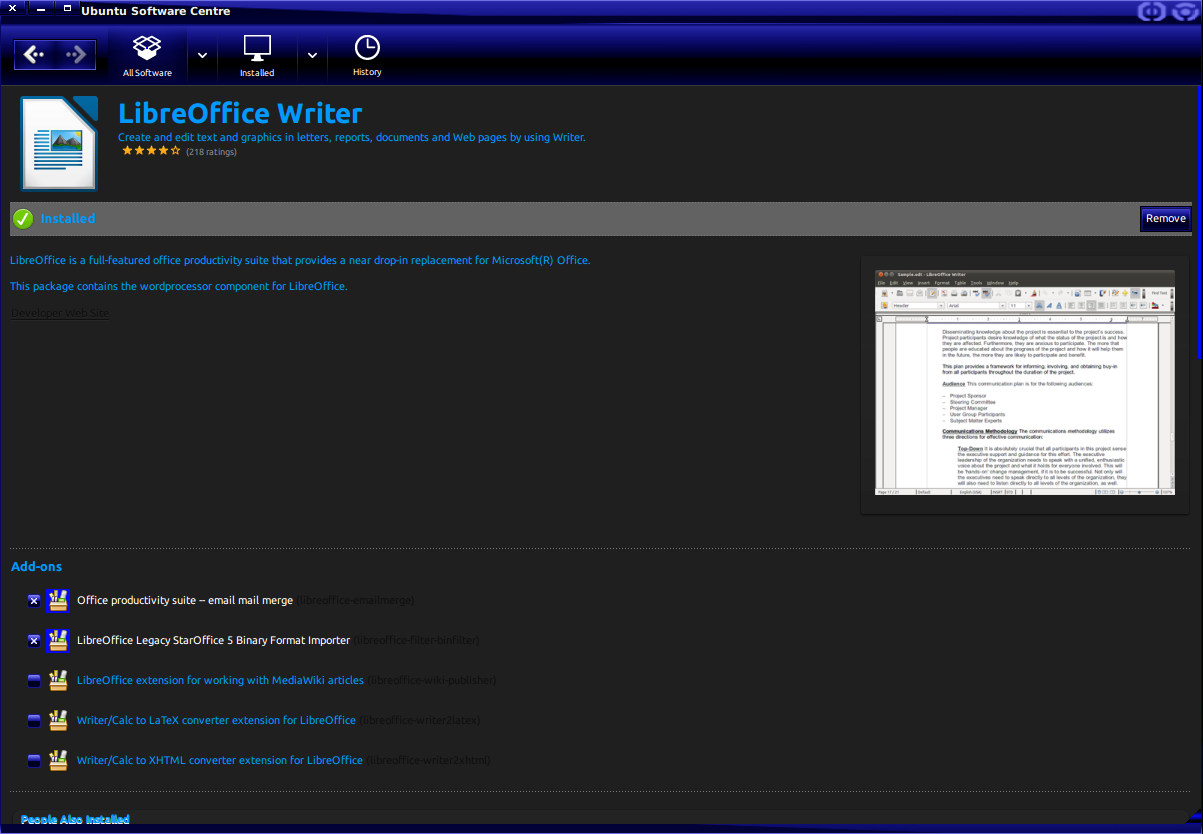Click the StarOffice 5 Binary Importer package icon

pyautogui.click(x=57, y=640)
